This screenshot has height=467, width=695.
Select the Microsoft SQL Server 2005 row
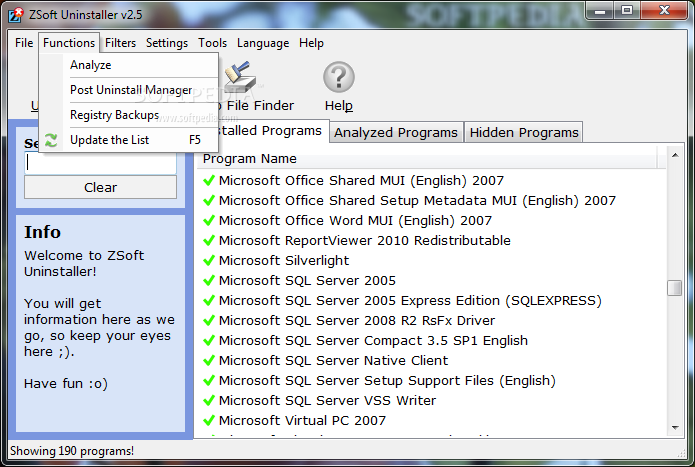pos(307,280)
